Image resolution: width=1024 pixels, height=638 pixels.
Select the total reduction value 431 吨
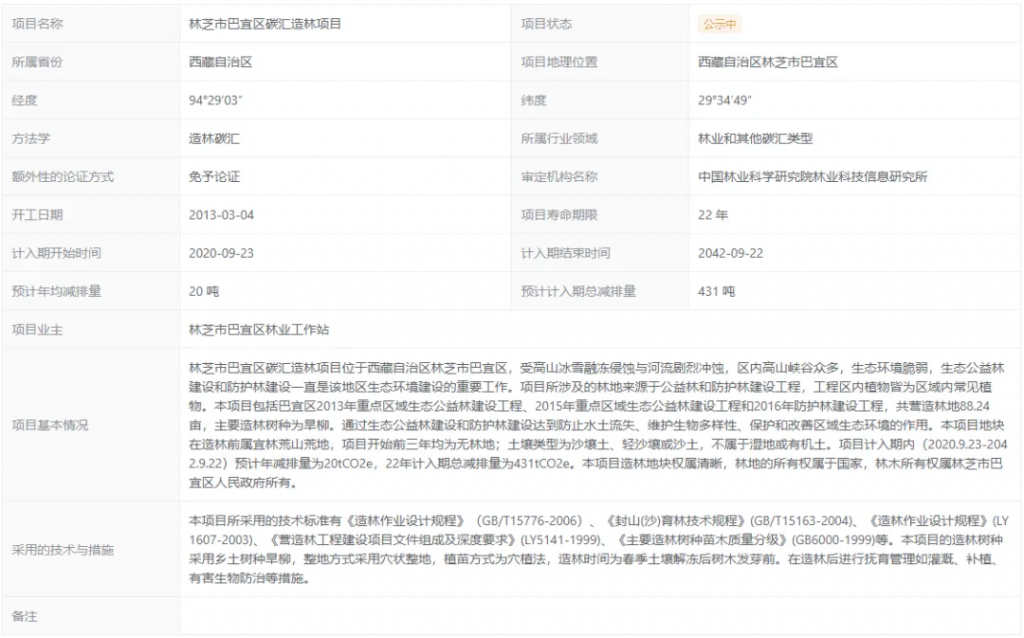point(716,292)
